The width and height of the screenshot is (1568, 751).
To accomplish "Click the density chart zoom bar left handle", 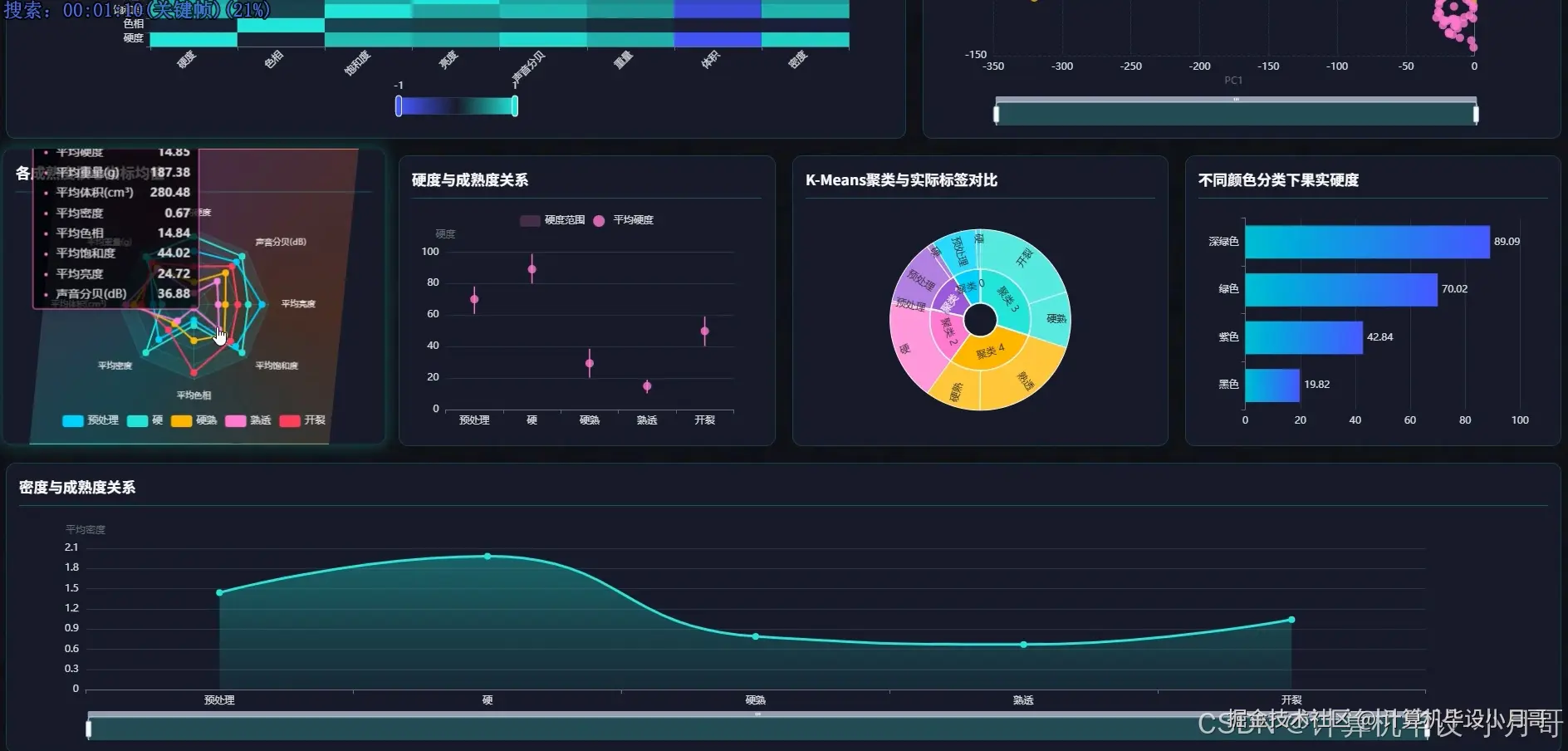I will (89, 729).
